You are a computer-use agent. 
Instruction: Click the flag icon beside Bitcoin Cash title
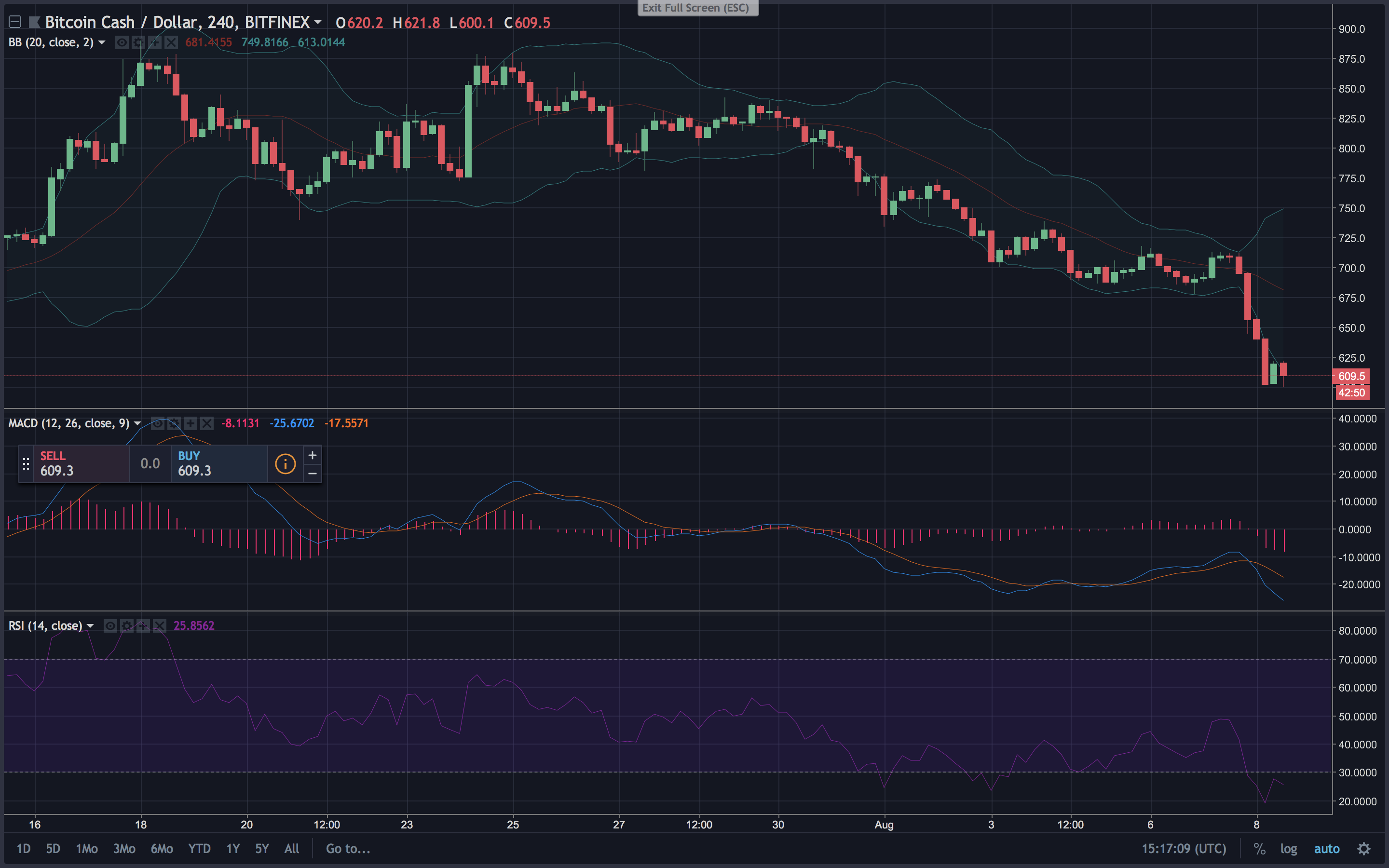[x=34, y=22]
